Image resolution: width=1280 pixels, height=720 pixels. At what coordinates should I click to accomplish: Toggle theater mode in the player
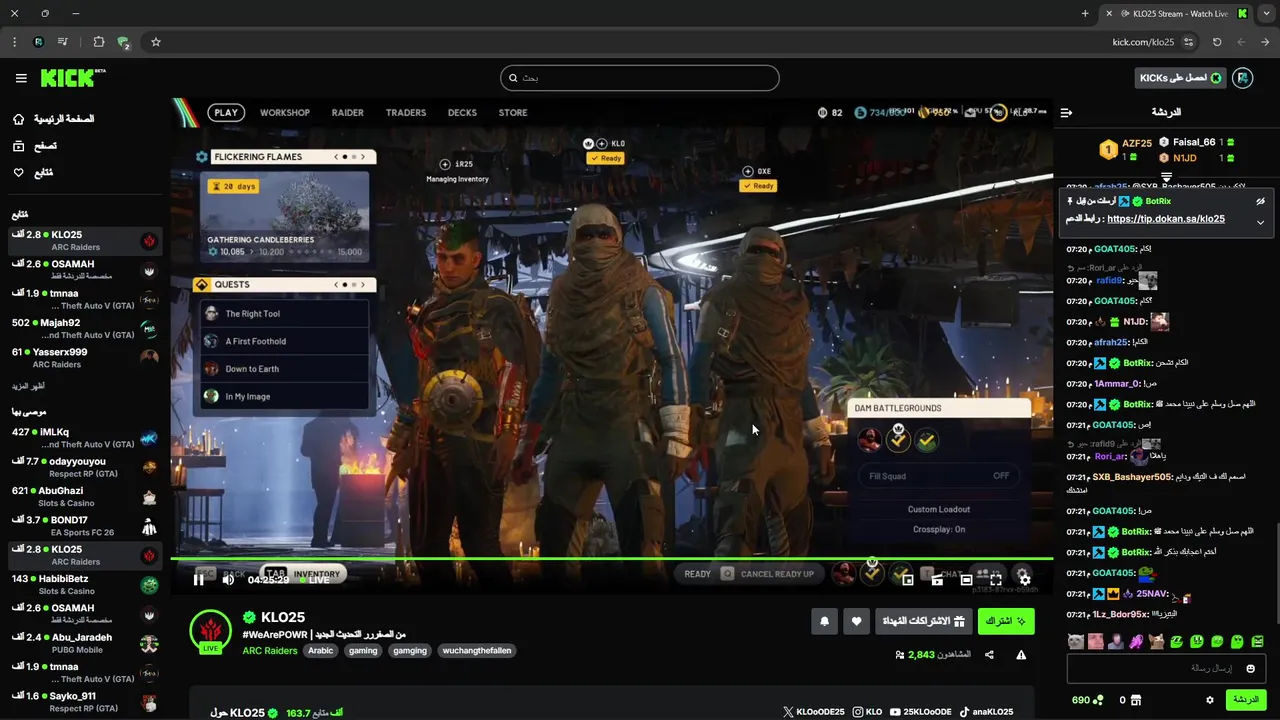point(966,579)
